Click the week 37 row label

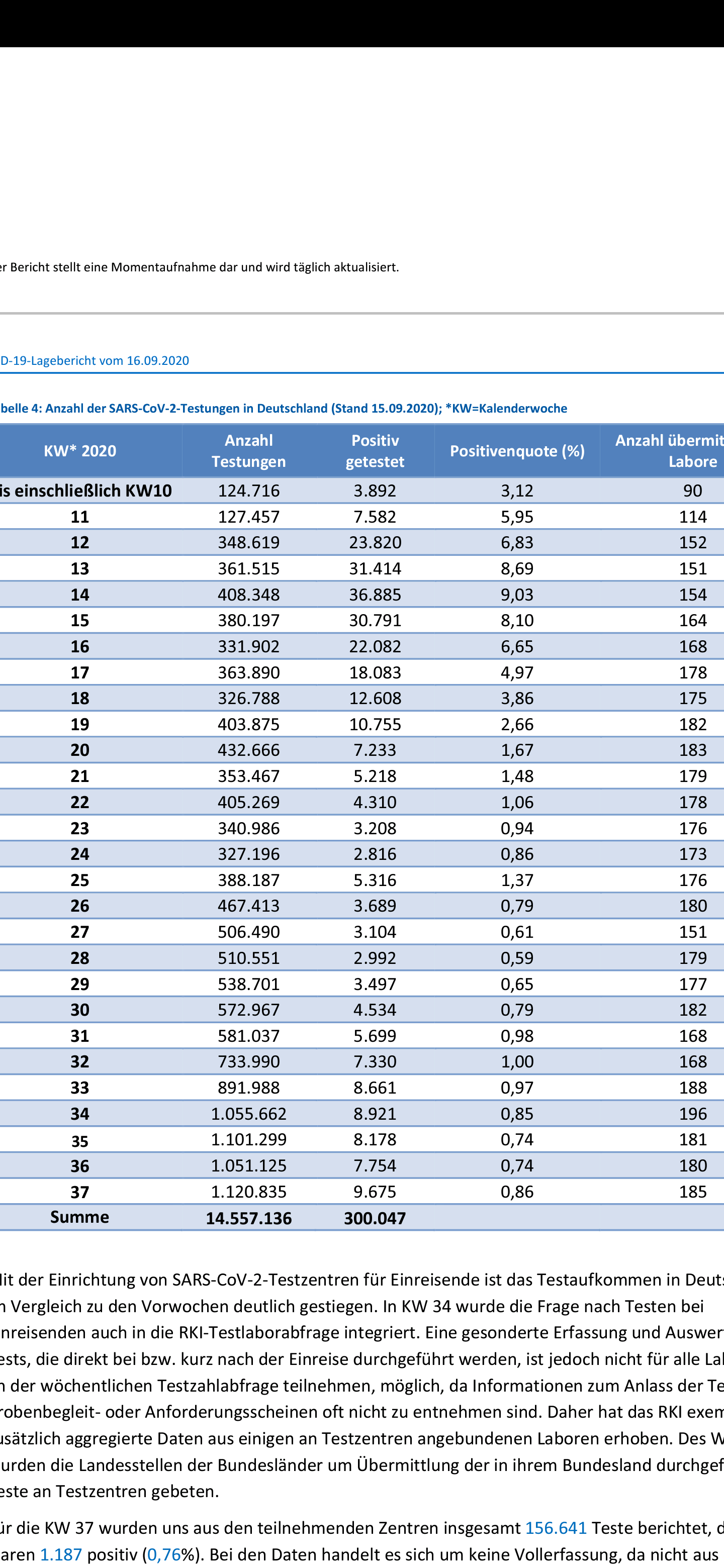point(80,1192)
